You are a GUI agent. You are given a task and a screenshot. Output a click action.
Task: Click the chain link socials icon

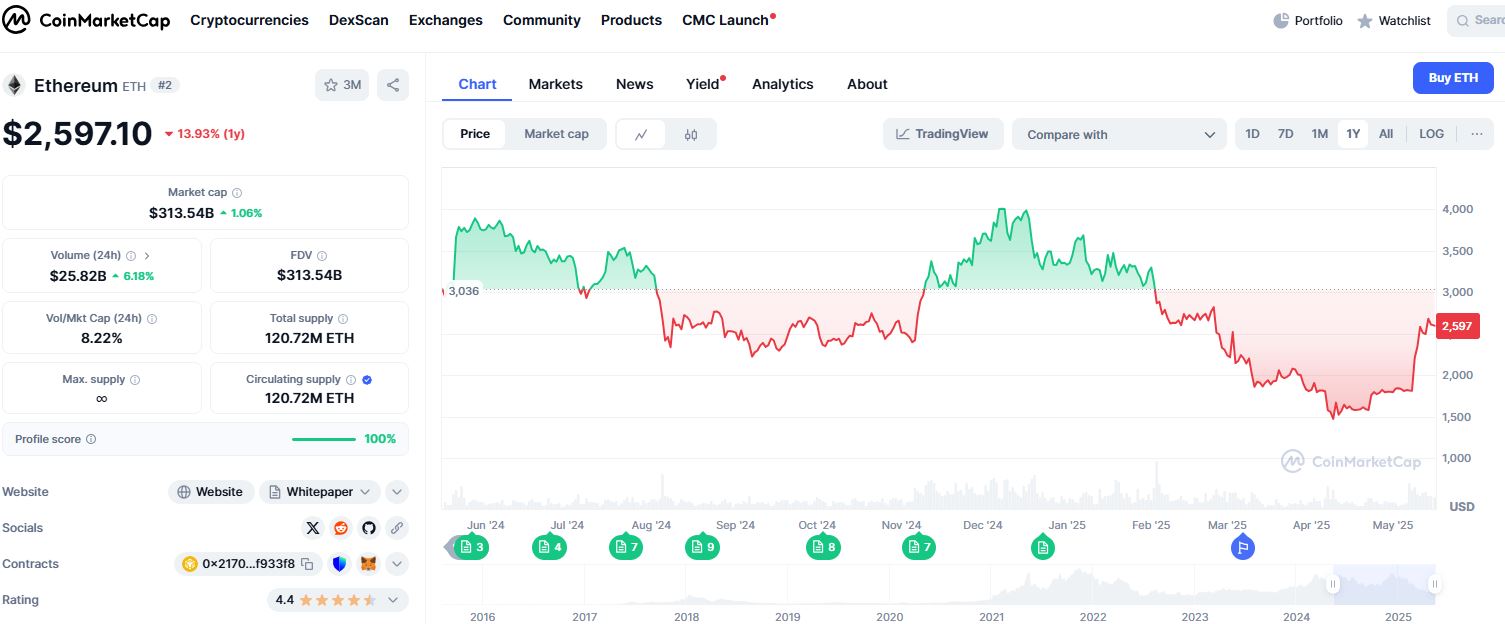click(x=397, y=528)
